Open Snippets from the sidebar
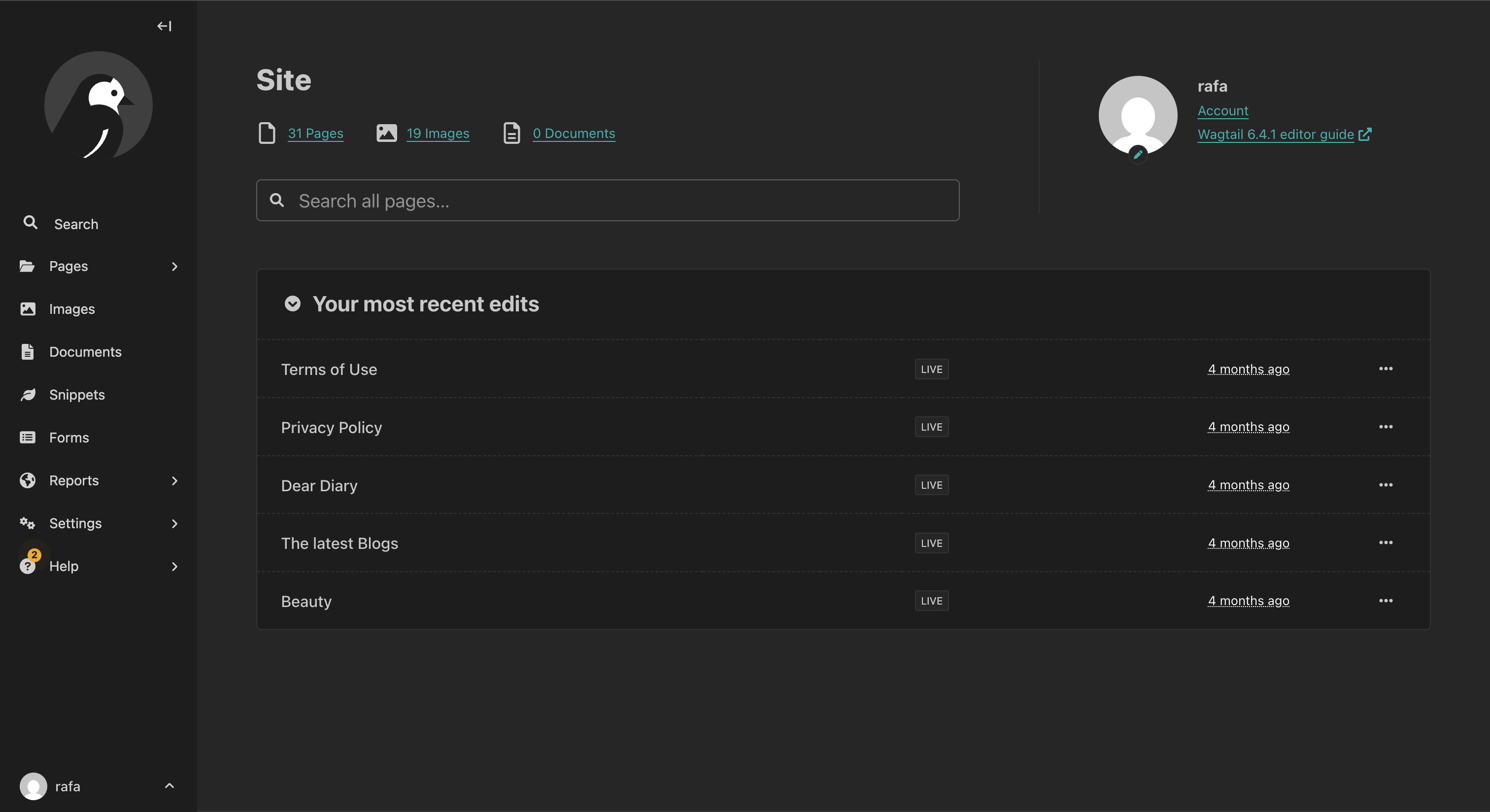This screenshot has width=1490, height=812. 77,395
